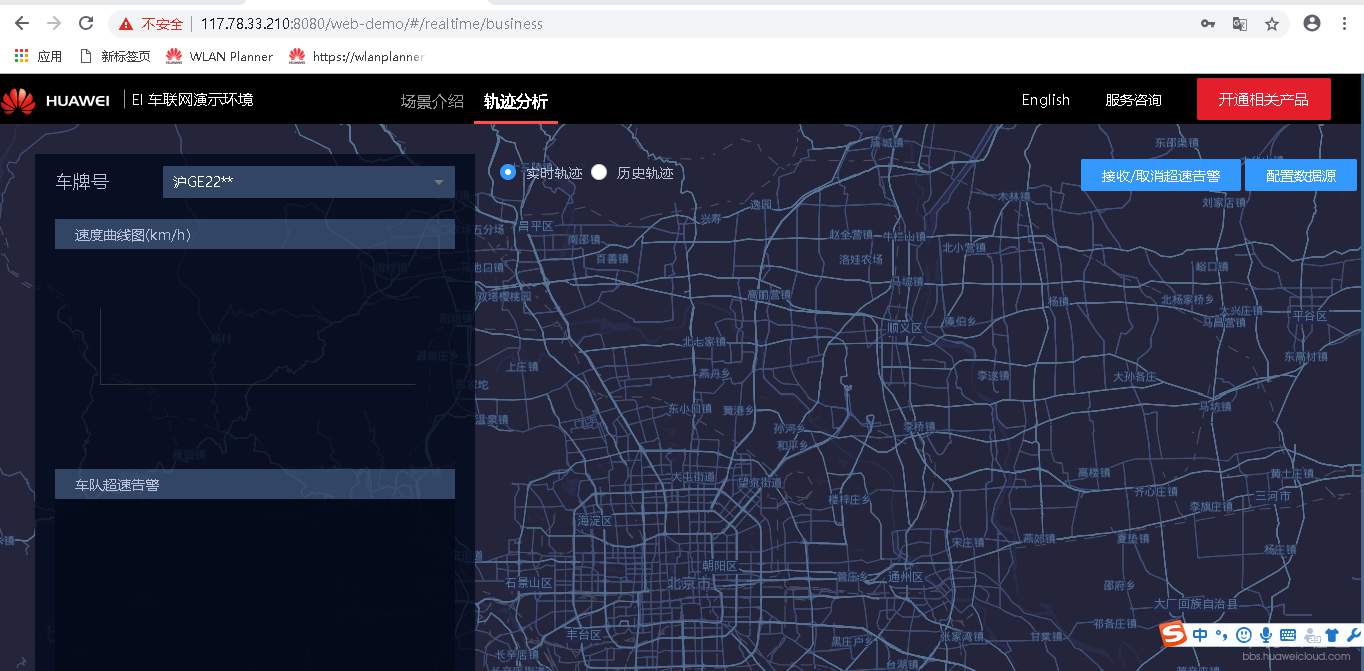Image resolution: width=1364 pixels, height=671 pixels.
Task: Open the WLAN Planner bookmark
Action: coord(219,56)
